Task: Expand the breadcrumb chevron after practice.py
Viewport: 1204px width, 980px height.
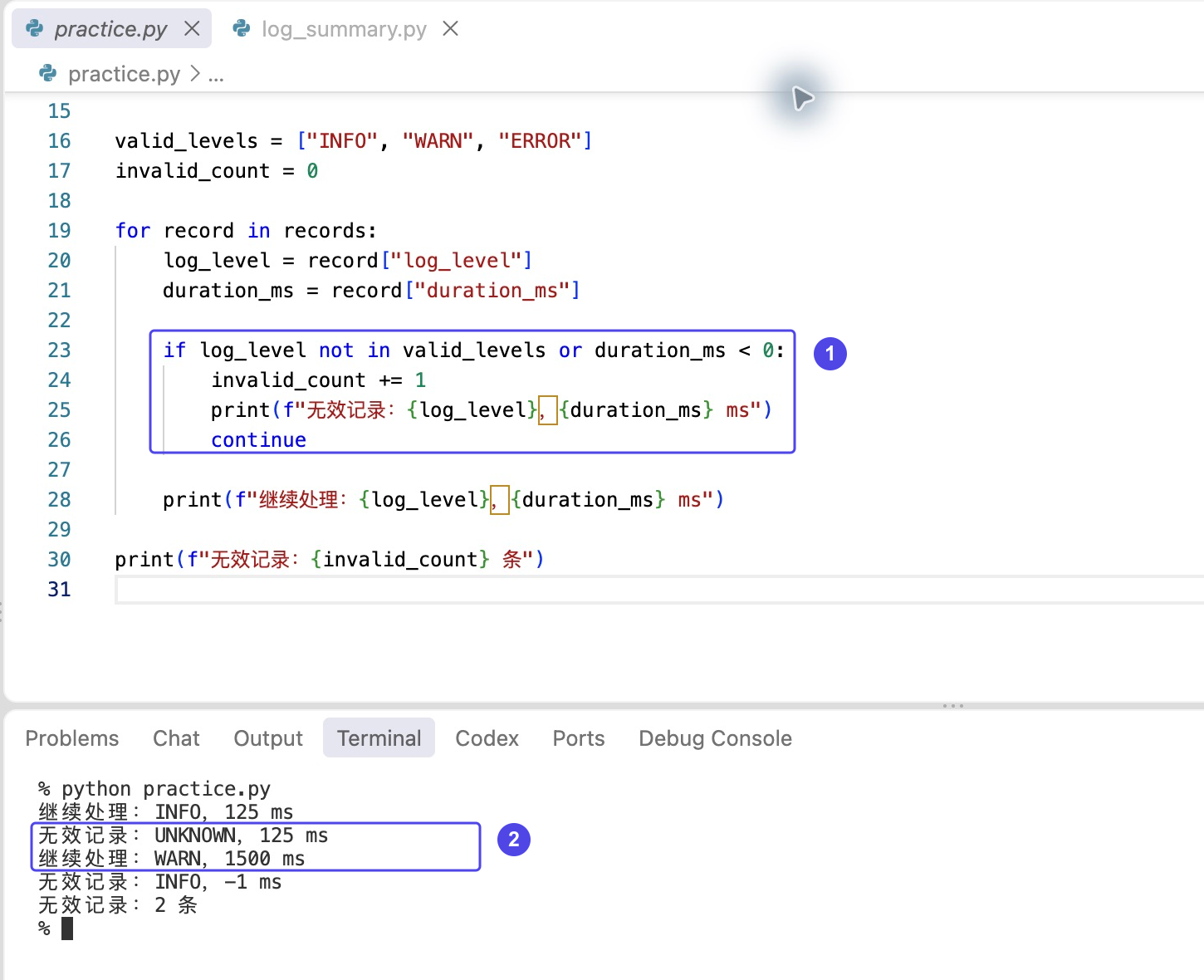Action: coord(195,74)
